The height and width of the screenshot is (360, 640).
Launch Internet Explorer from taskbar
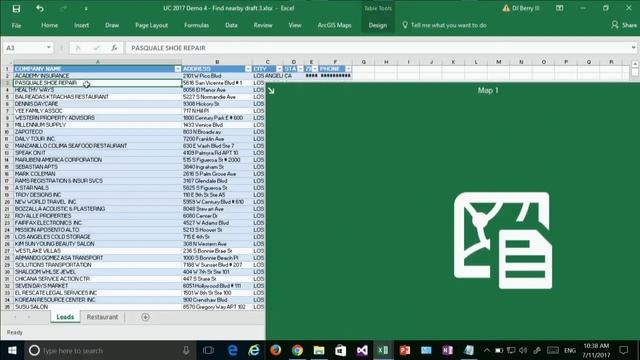point(254,350)
